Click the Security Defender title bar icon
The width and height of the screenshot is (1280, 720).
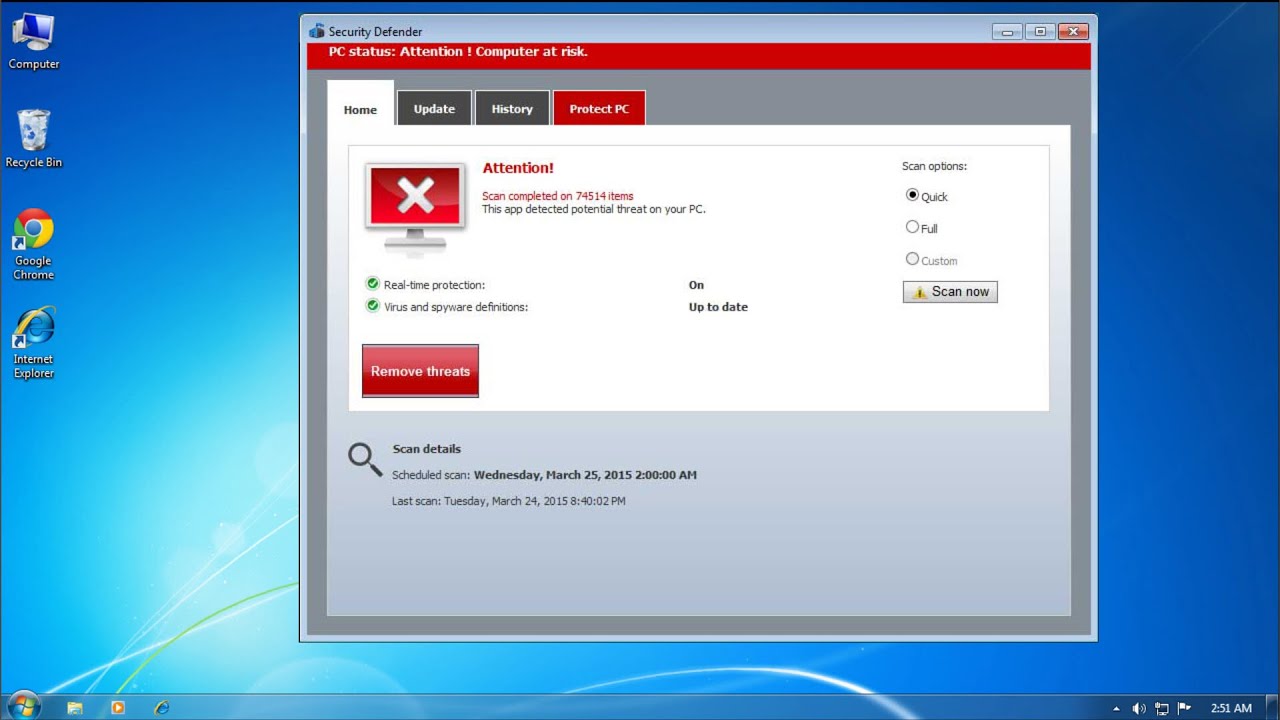coord(317,31)
